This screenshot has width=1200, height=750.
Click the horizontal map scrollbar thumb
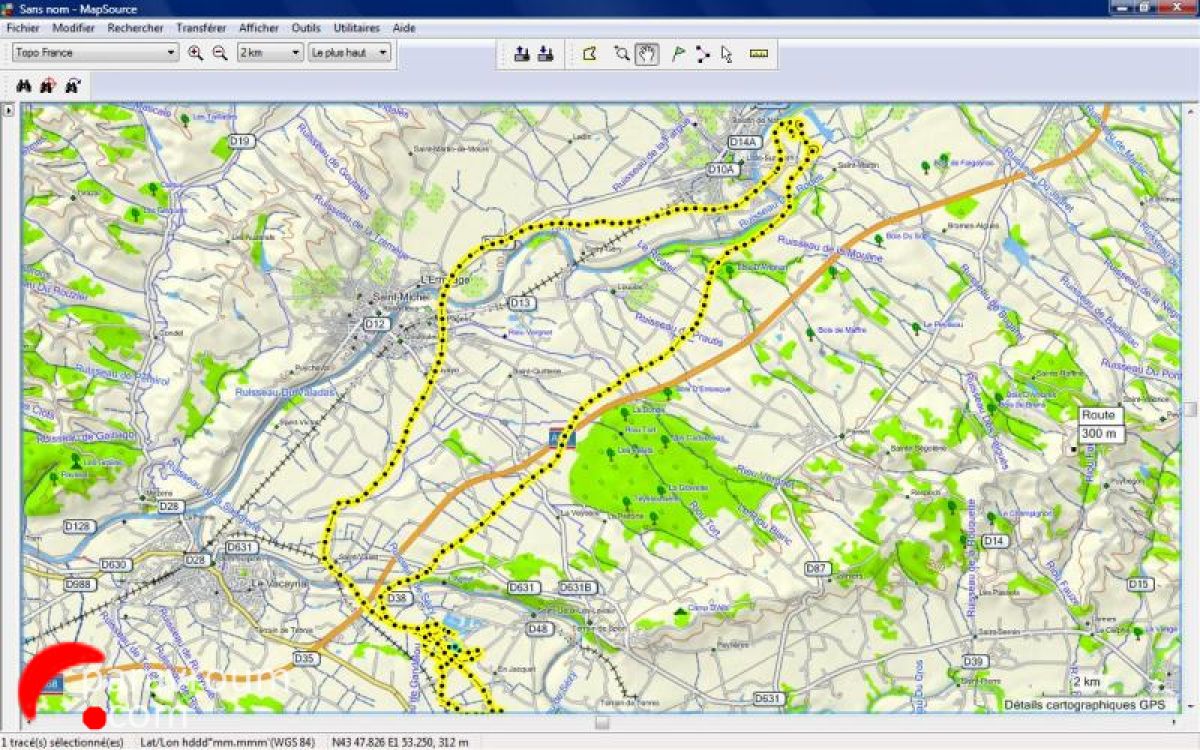601,721
